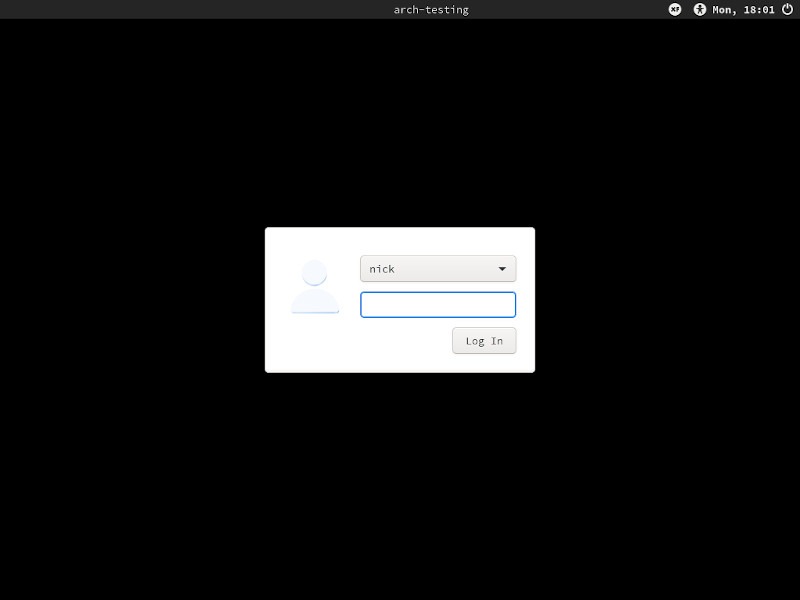This screenshot has height=600, width=800.
Task: Click the dropdown arrow beside the name nick
Action: point(503,268)
